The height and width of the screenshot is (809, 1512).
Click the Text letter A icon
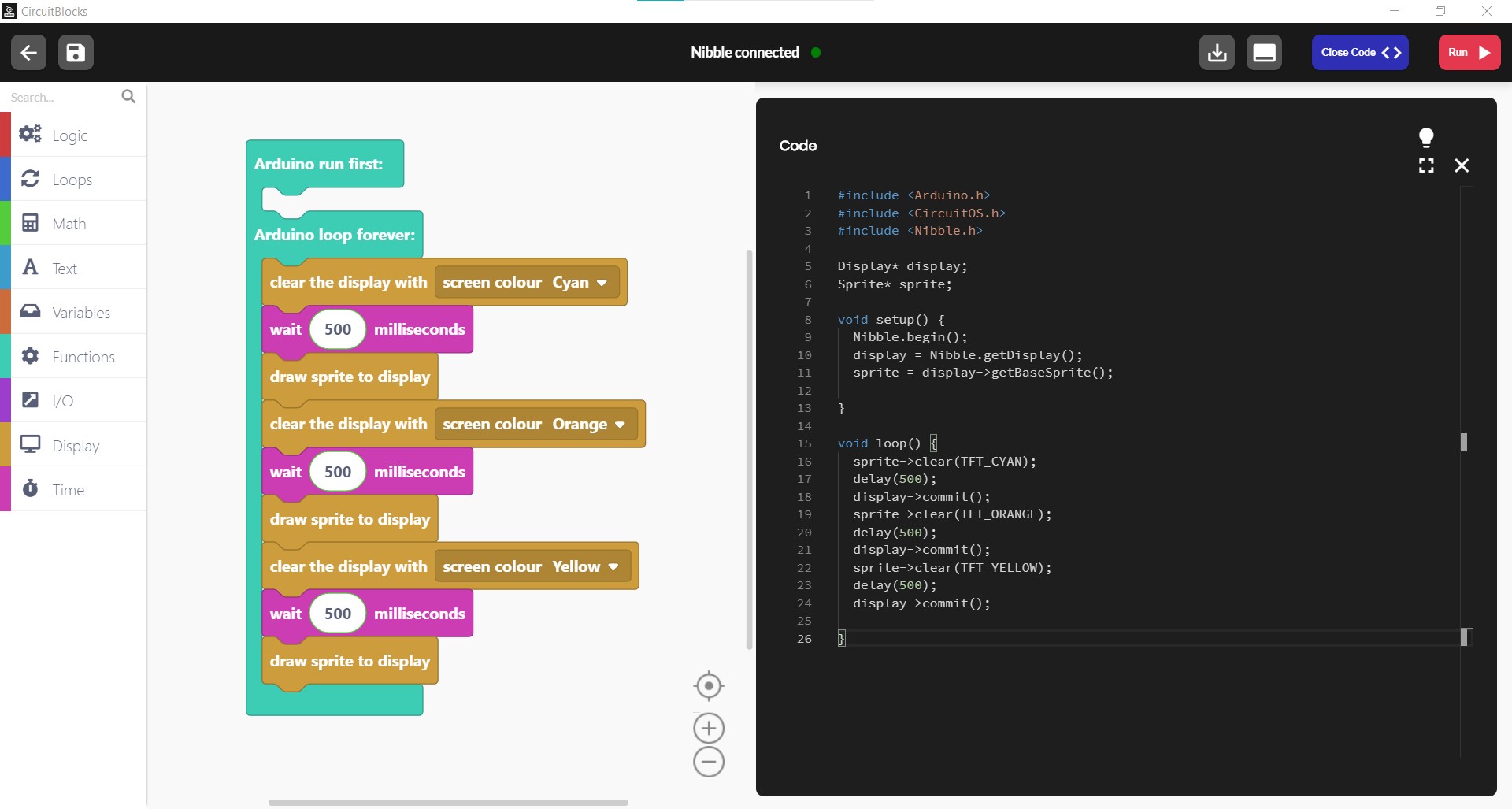(30, 267)
